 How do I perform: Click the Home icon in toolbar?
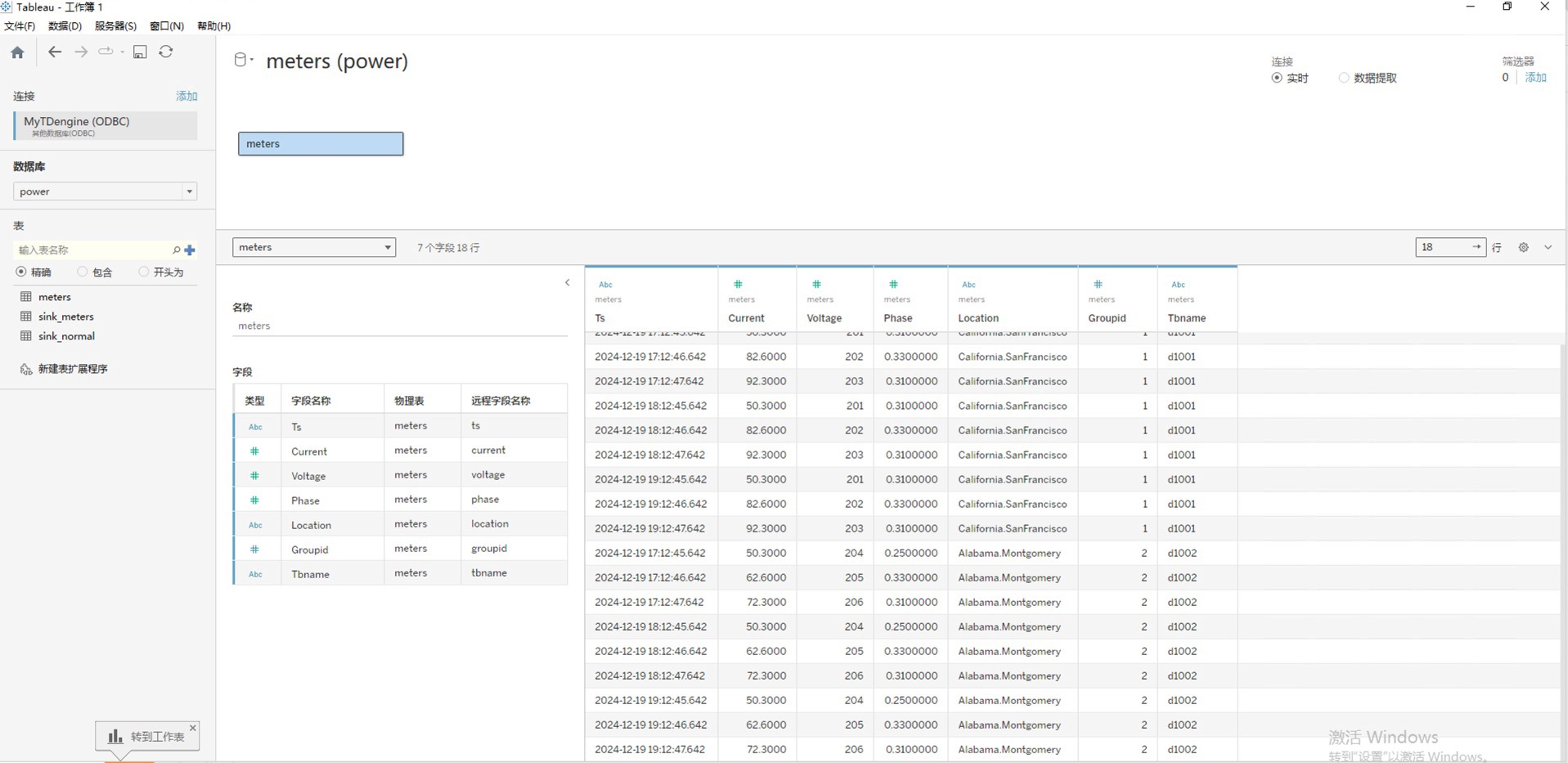click(x=17, y=52)
